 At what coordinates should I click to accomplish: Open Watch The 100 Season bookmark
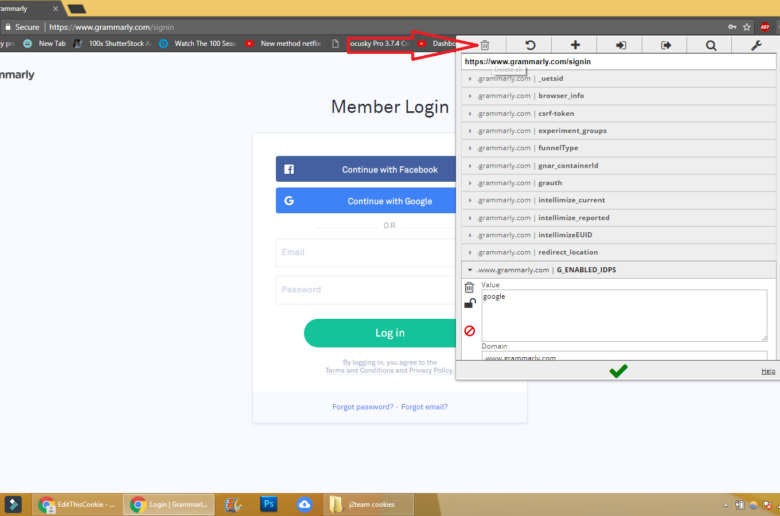pos(198,44)
